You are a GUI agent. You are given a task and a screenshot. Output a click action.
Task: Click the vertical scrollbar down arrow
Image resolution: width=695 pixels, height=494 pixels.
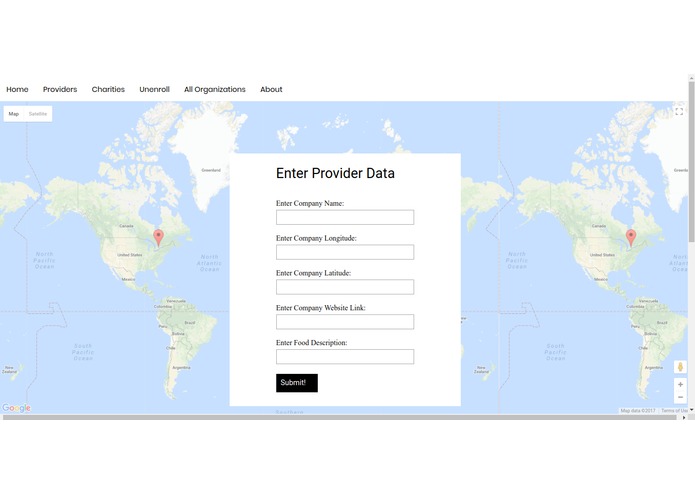pyautogui.click(x=691, y=410)
